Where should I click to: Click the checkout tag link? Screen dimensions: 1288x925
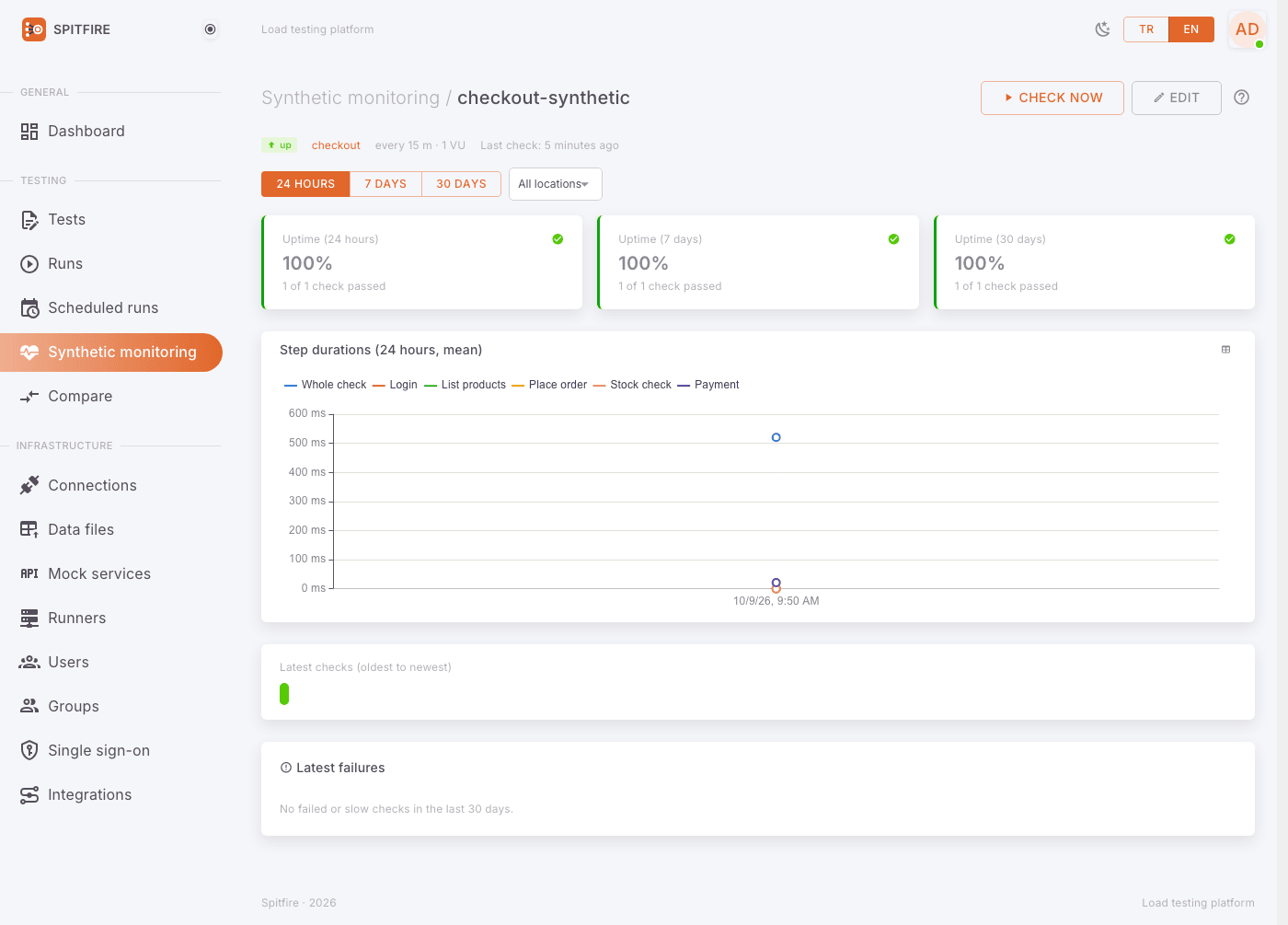[336, 145]
